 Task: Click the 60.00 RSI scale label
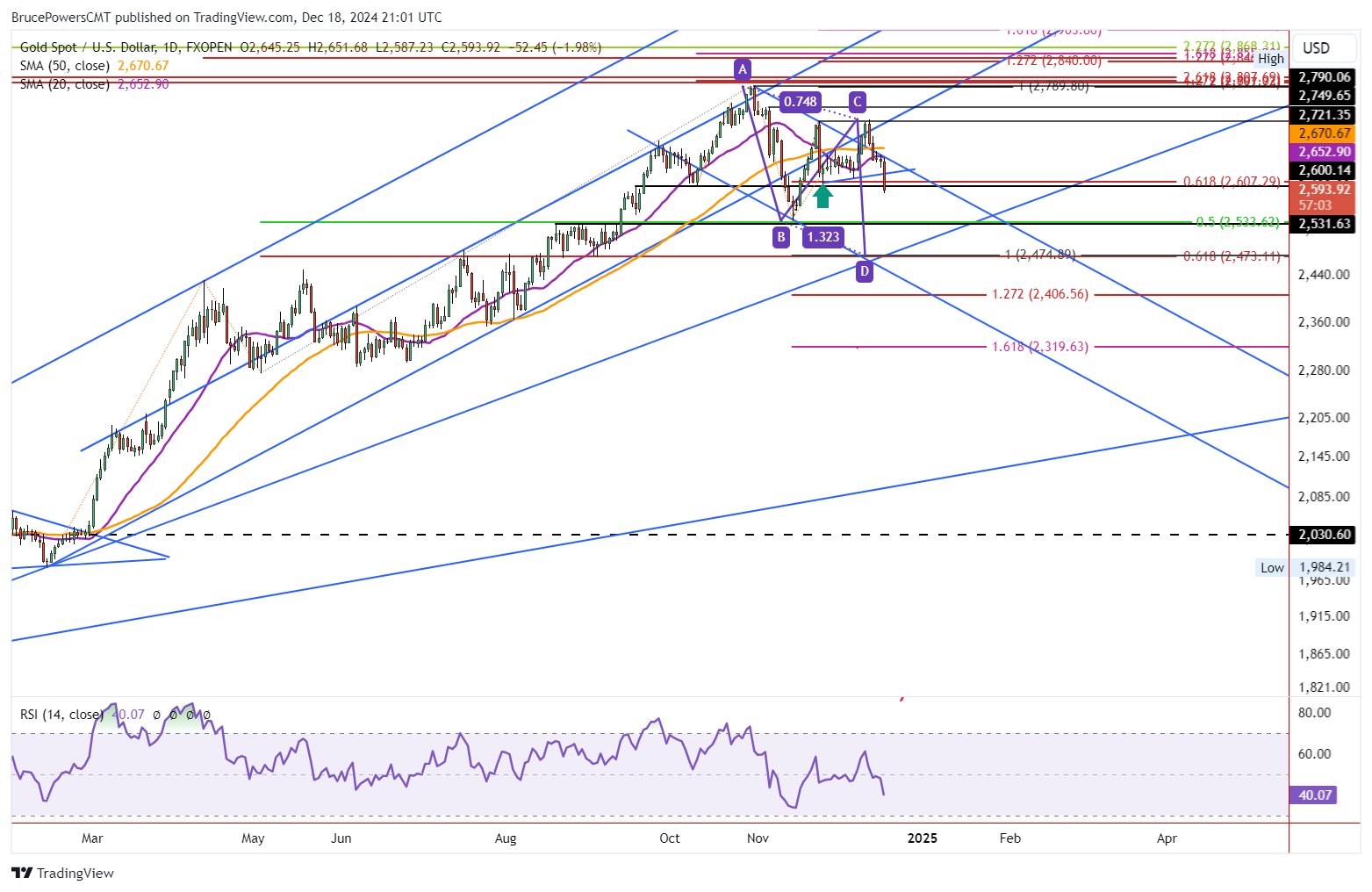coord(1315,754)
